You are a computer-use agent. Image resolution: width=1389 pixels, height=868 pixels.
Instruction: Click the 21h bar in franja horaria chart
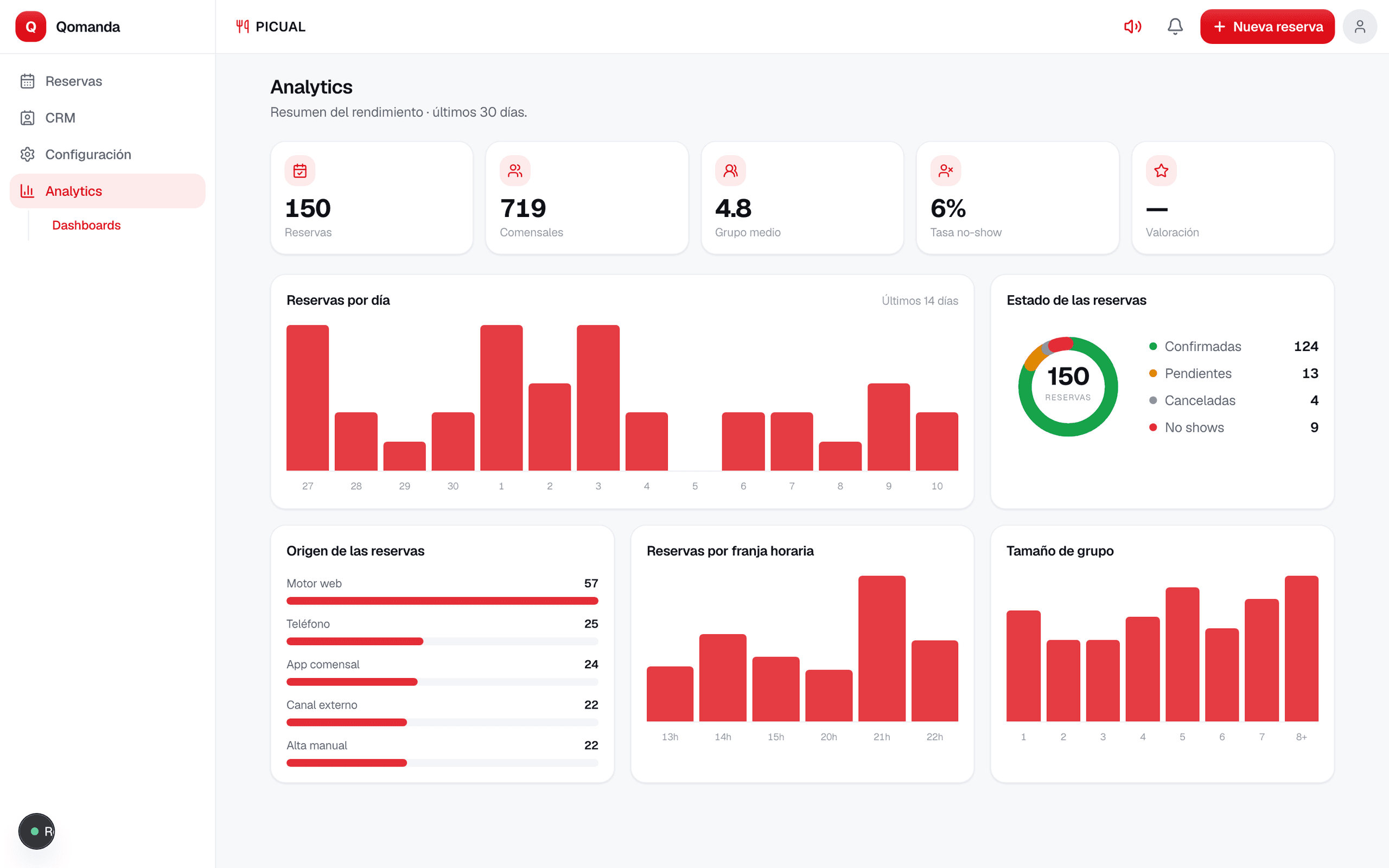(882, 649)
